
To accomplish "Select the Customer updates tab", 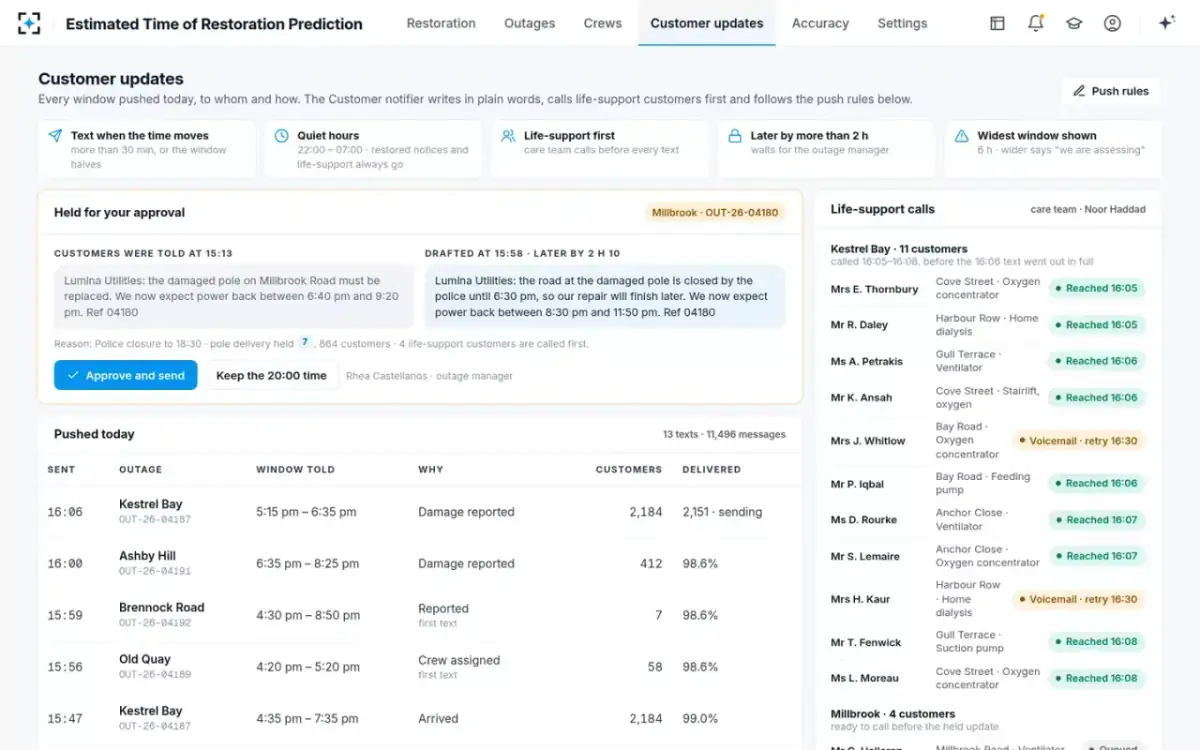I will (x=707, y=23).
